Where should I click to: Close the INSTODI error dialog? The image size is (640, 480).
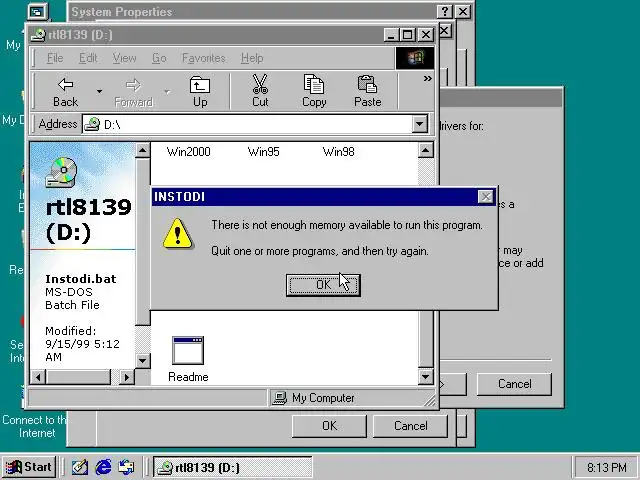[485, 197]
